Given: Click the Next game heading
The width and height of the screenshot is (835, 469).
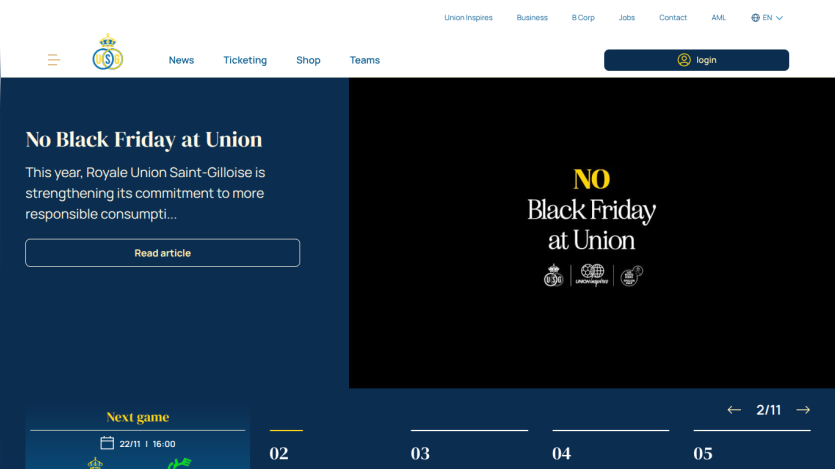Looking at the screenshot, I should (x=137, y=417).
